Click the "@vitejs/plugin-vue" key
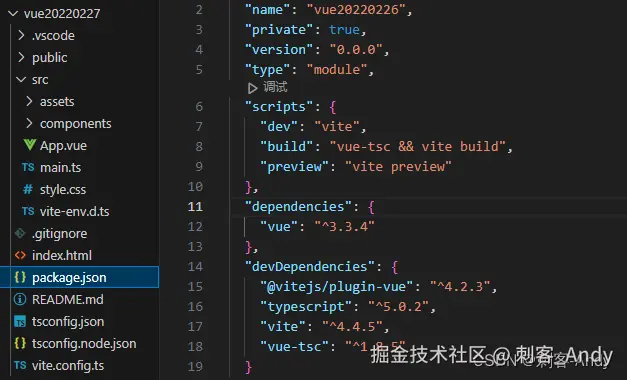This screenshot has height=380, width=627. point(336,287)
